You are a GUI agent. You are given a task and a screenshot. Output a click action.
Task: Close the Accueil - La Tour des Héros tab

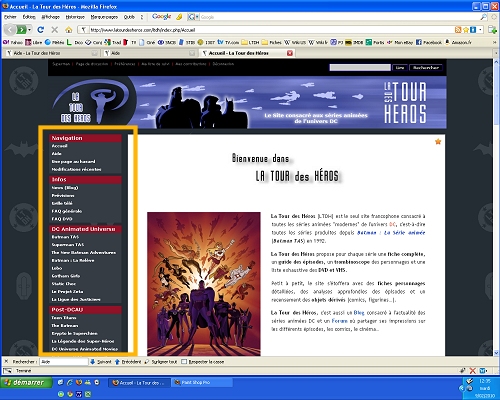pos(290,53)
